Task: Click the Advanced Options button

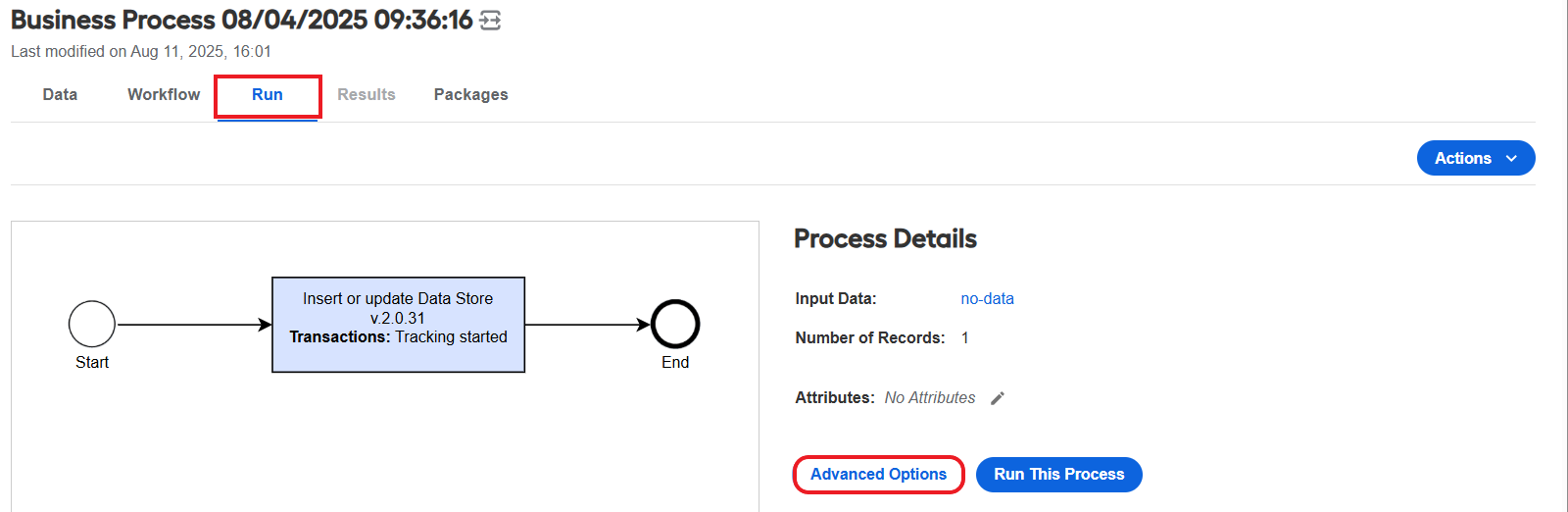Action: (878, 475)
